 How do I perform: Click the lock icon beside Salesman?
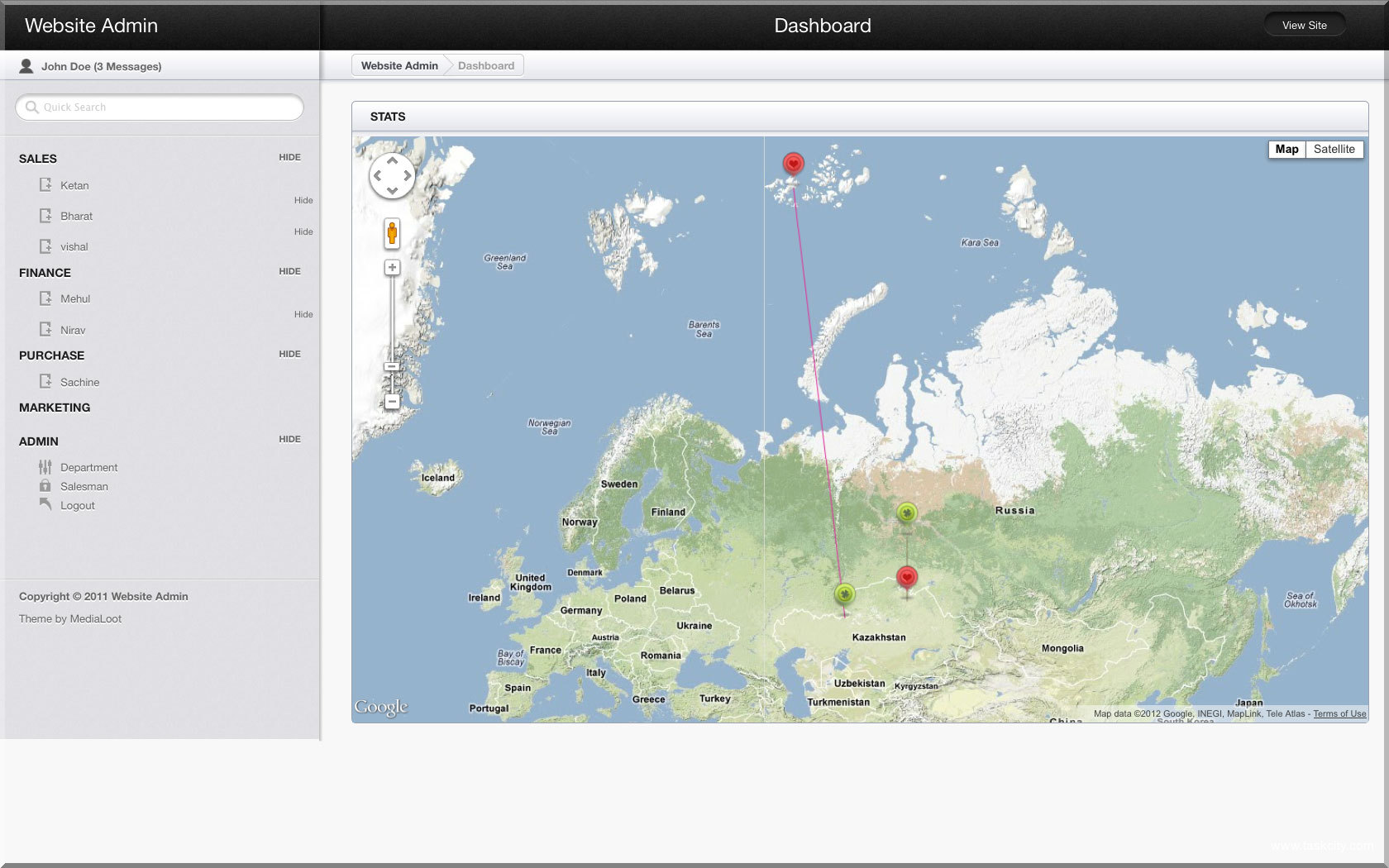(x=45, y=486)
